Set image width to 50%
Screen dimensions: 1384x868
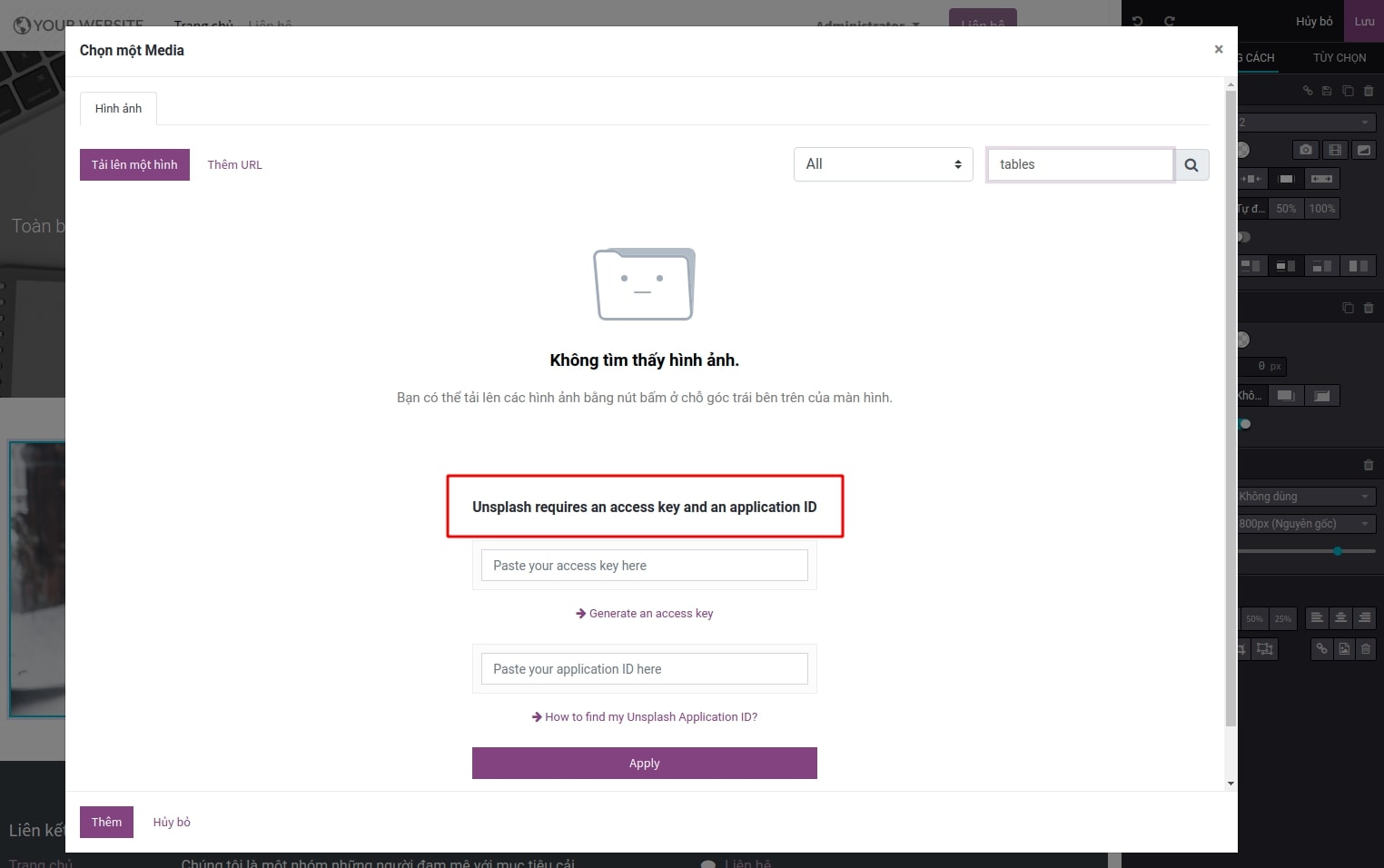point(1285,208)
